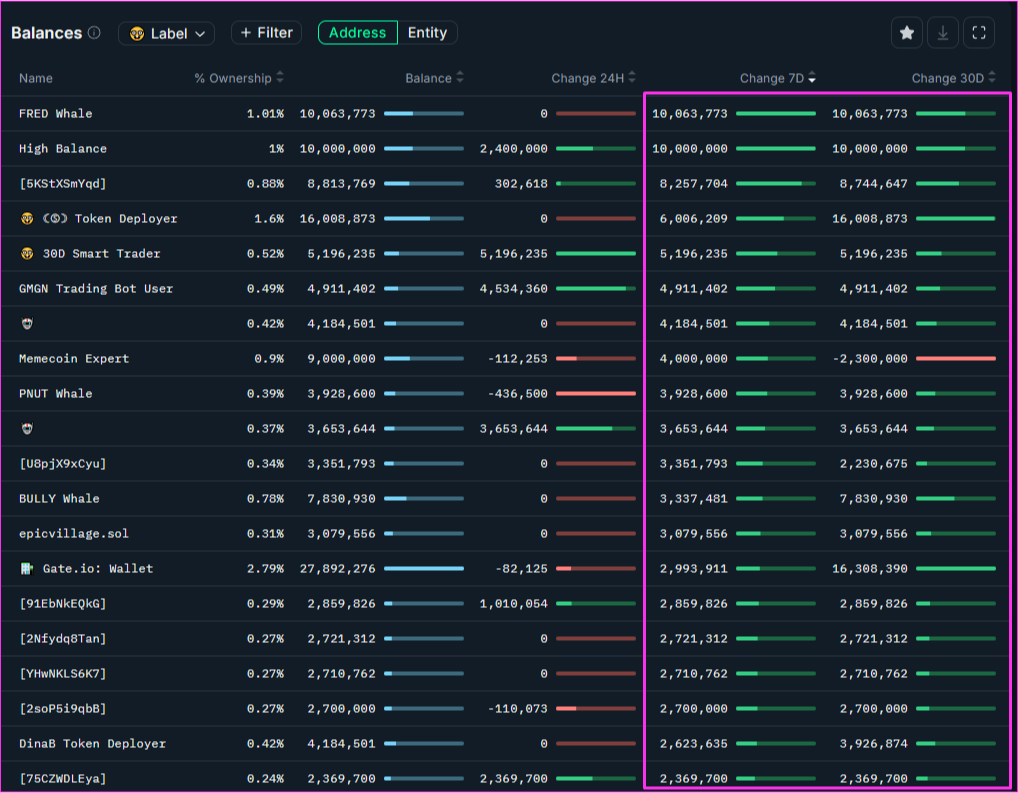The image size is (1018, 793).
Task: Click the avatar icon with 0.37% ownership
Action: [27, 429]
